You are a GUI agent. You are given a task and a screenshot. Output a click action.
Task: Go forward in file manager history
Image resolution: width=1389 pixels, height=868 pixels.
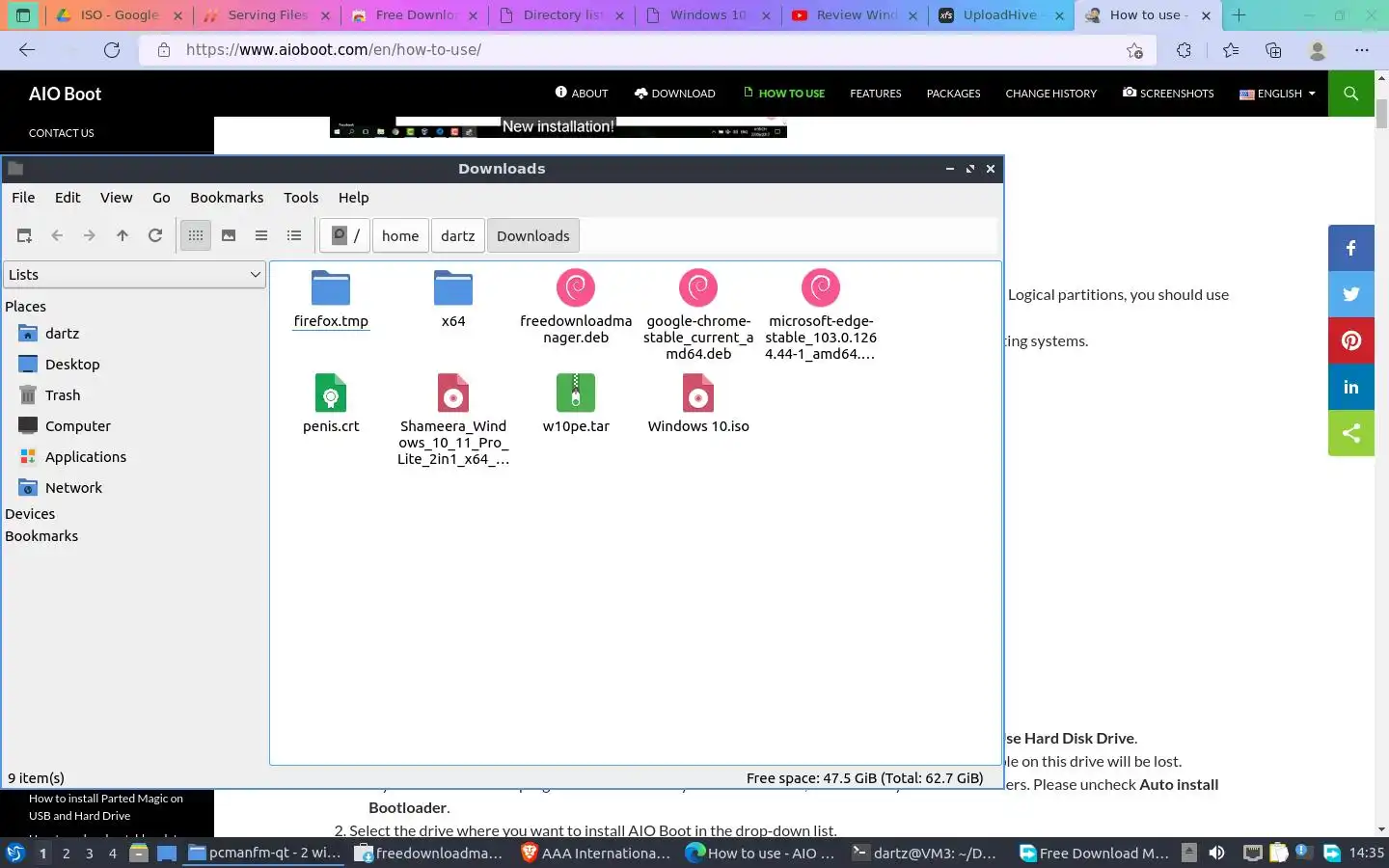click(90, 235)
